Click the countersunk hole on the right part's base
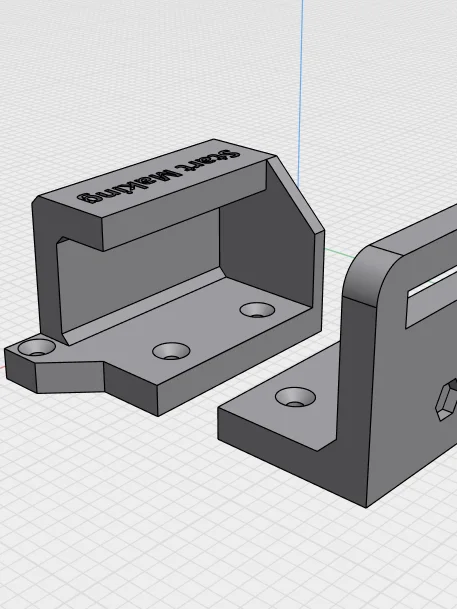The height and width of the screenshot is (609, 457). click(x=295, y=397)
